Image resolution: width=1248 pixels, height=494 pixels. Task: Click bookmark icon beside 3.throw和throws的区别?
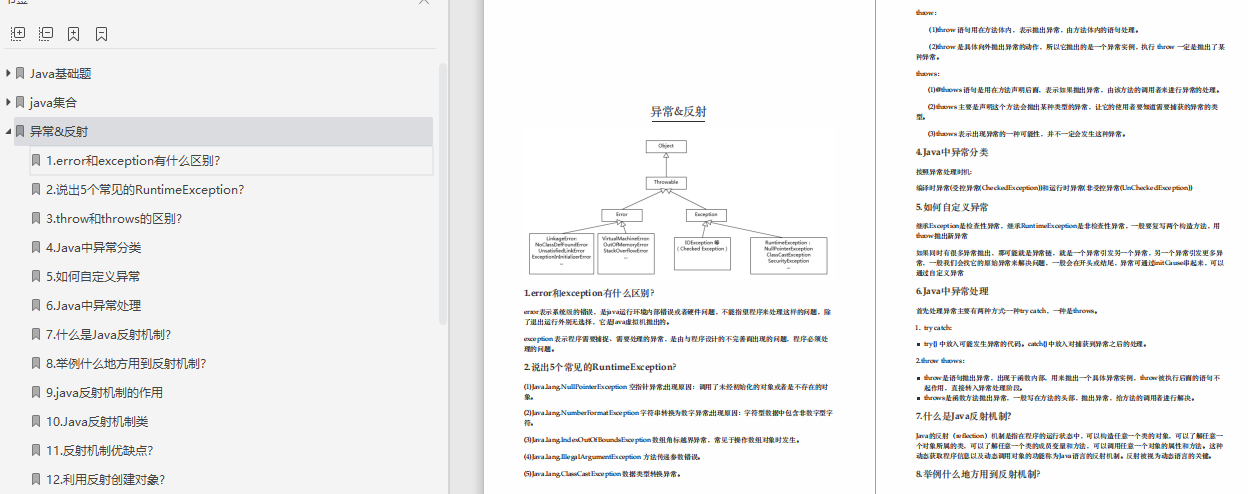36,218
